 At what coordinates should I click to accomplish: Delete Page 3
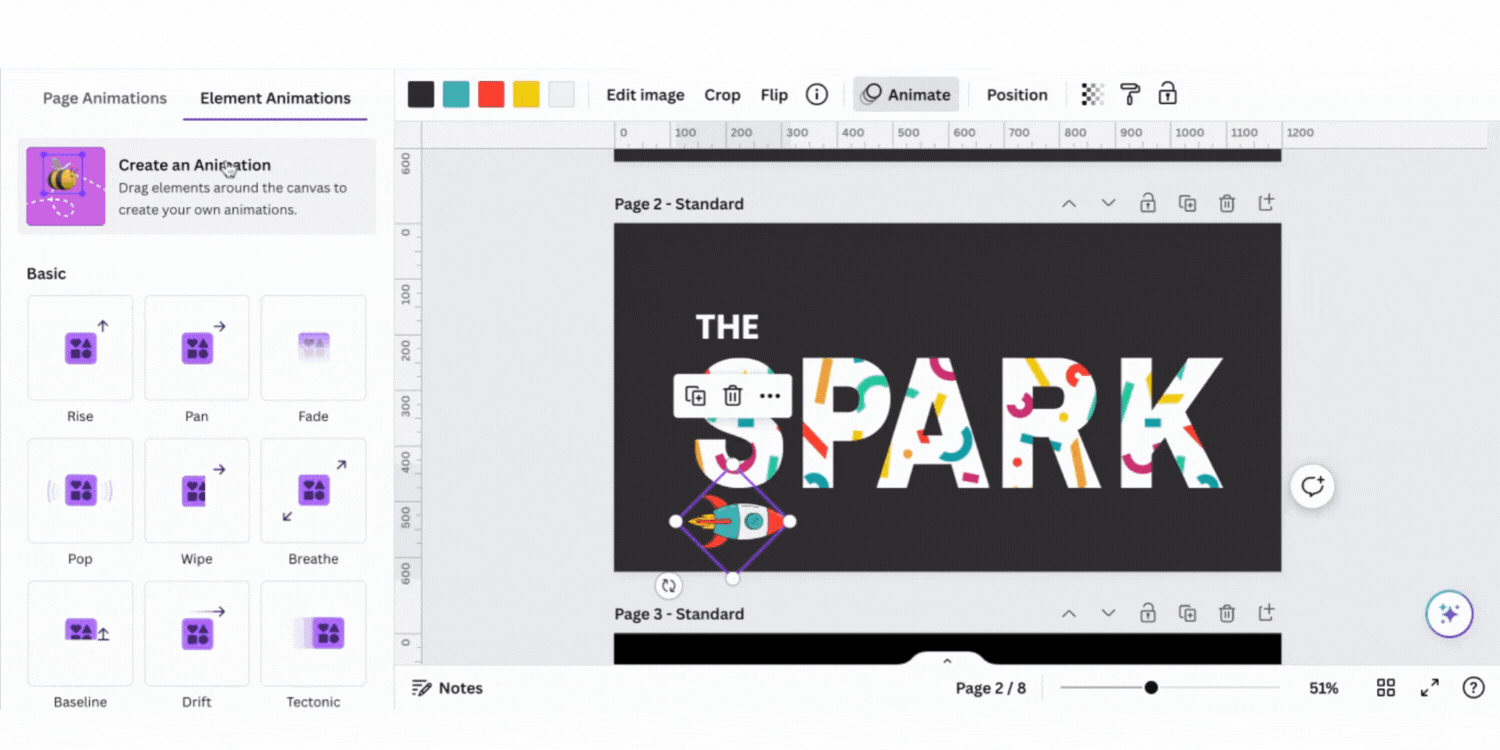click(1227, 613)
